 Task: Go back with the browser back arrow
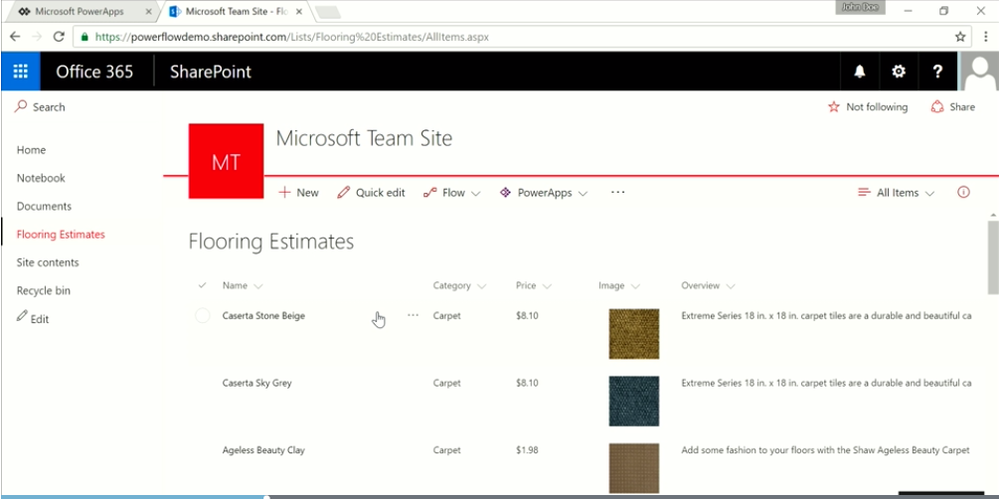point(15,37)
